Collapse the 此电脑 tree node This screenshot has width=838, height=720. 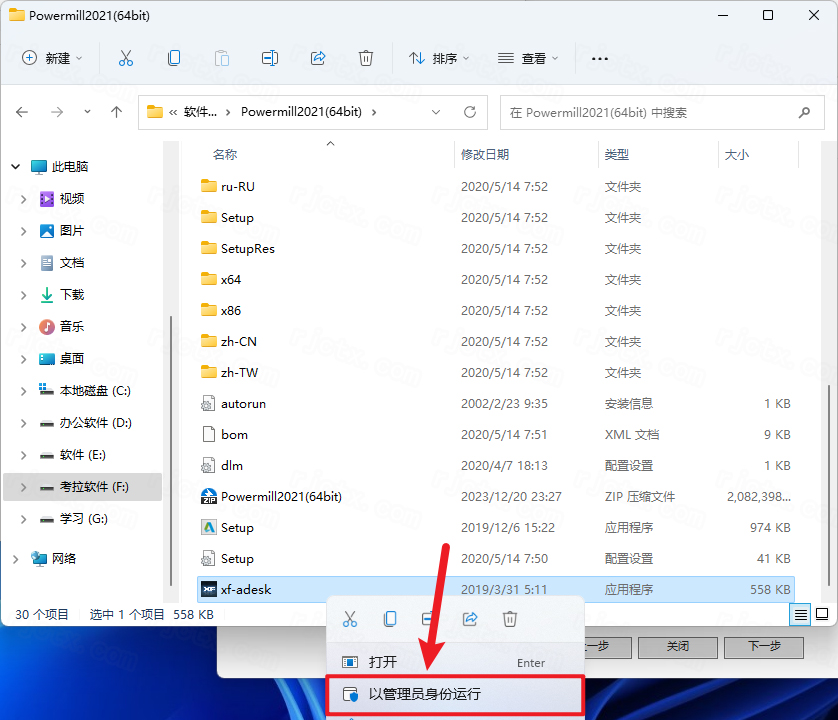(x=15, y=167)
